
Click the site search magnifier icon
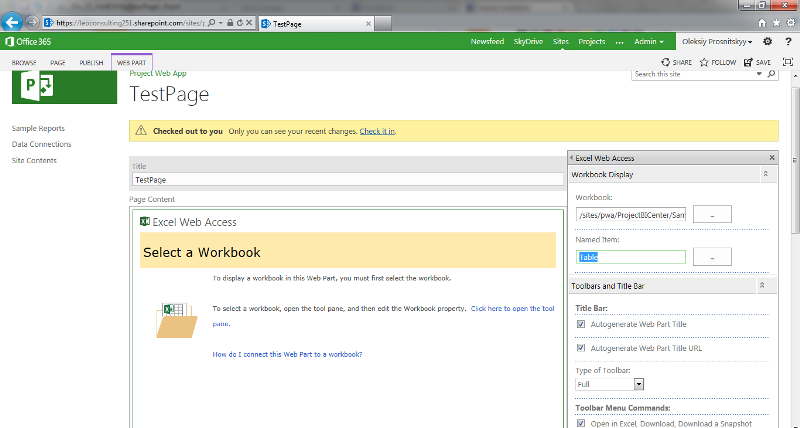[x=771, y=74]
